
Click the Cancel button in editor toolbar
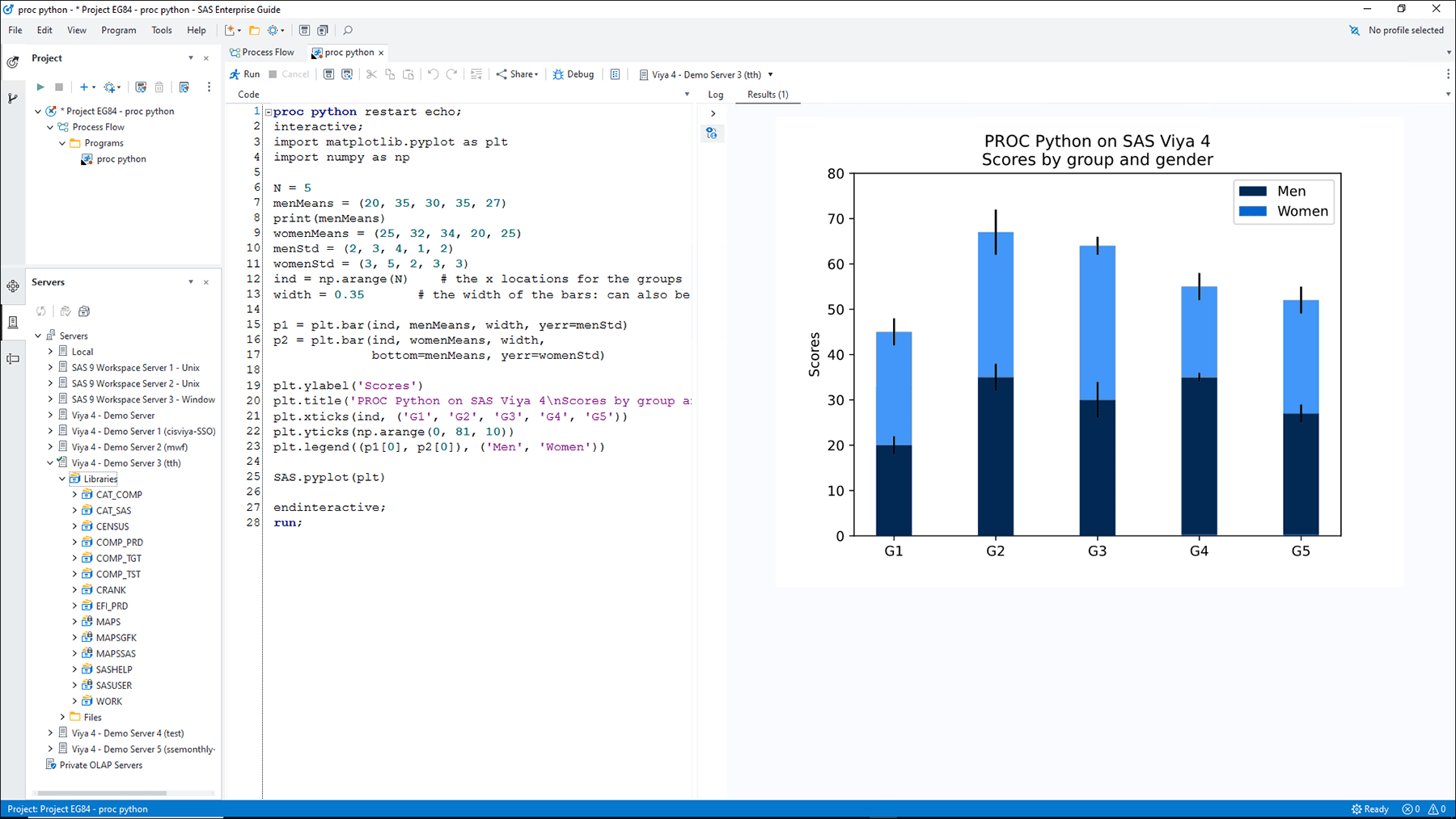[x=289, y=74]
